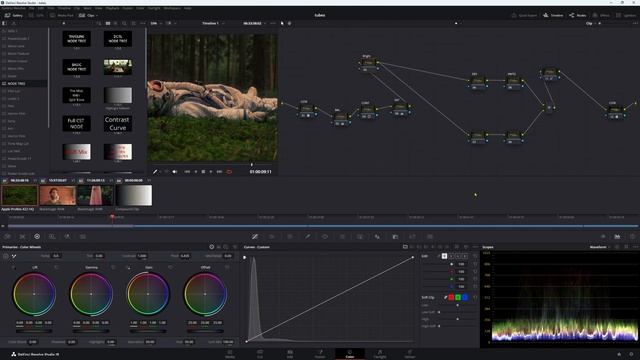Open the Clips dropdown arrow

(96, 16)
